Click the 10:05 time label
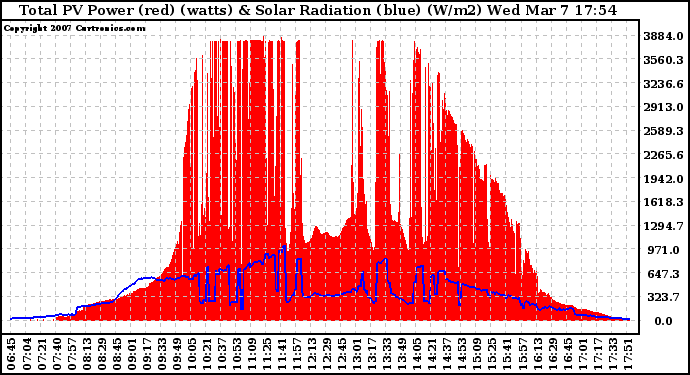The width and height of the screenshot is (690, 375). pyautogui.click(x=191, y=354)
